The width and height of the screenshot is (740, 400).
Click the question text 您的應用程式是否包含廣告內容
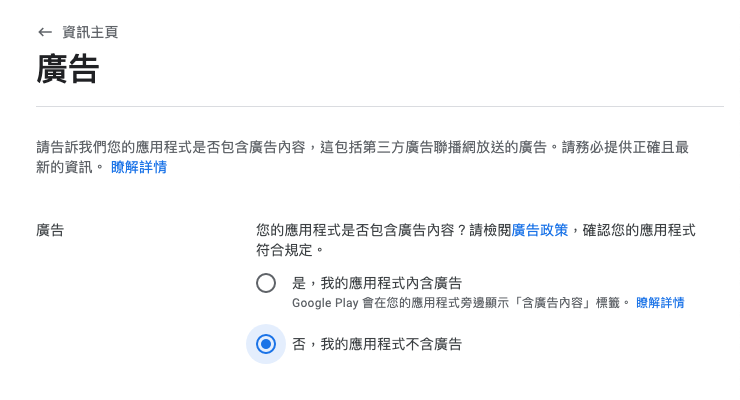355,230
